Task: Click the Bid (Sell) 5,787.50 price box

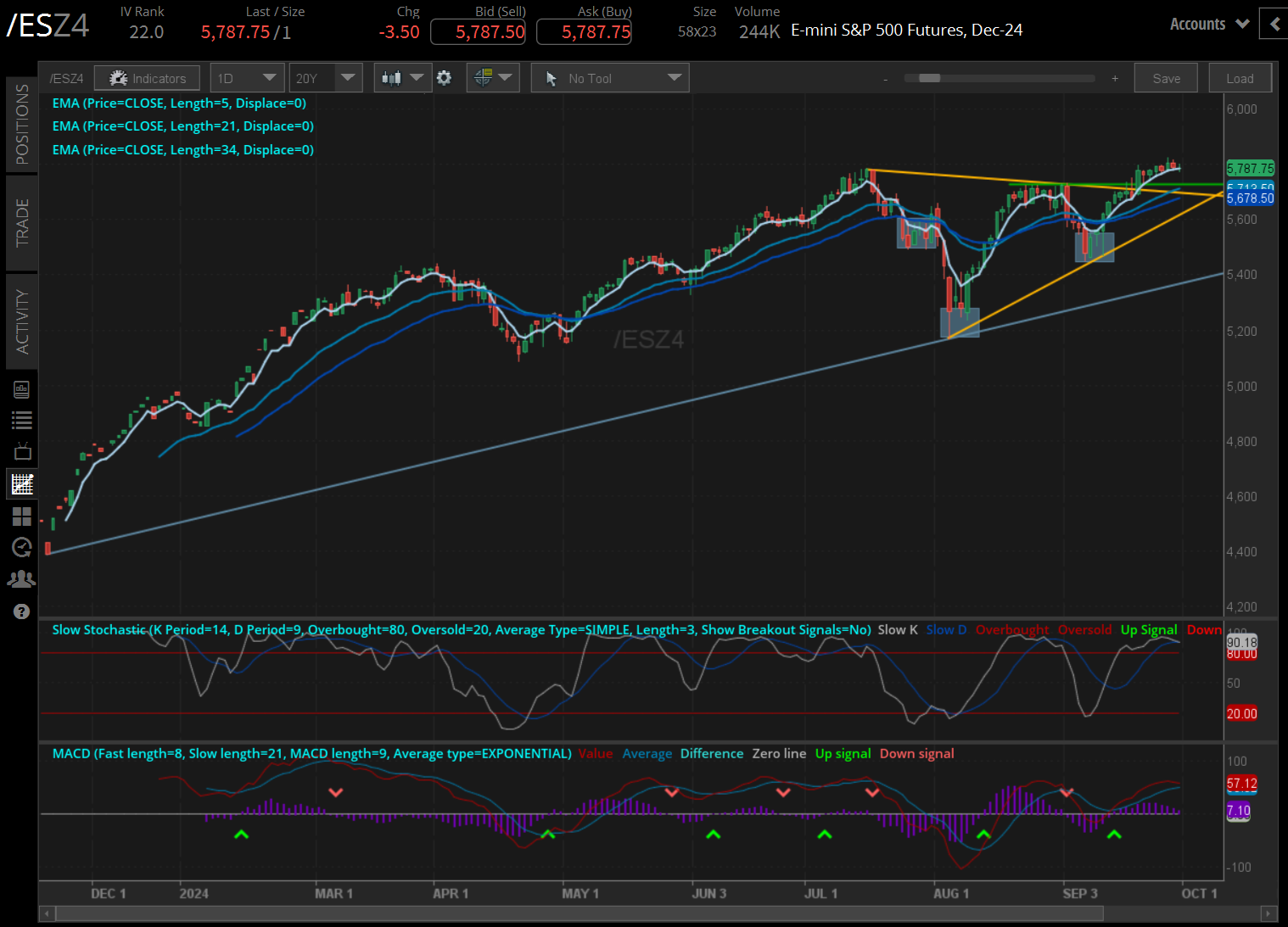Action: pyautogui.click(x=478, y=32)
